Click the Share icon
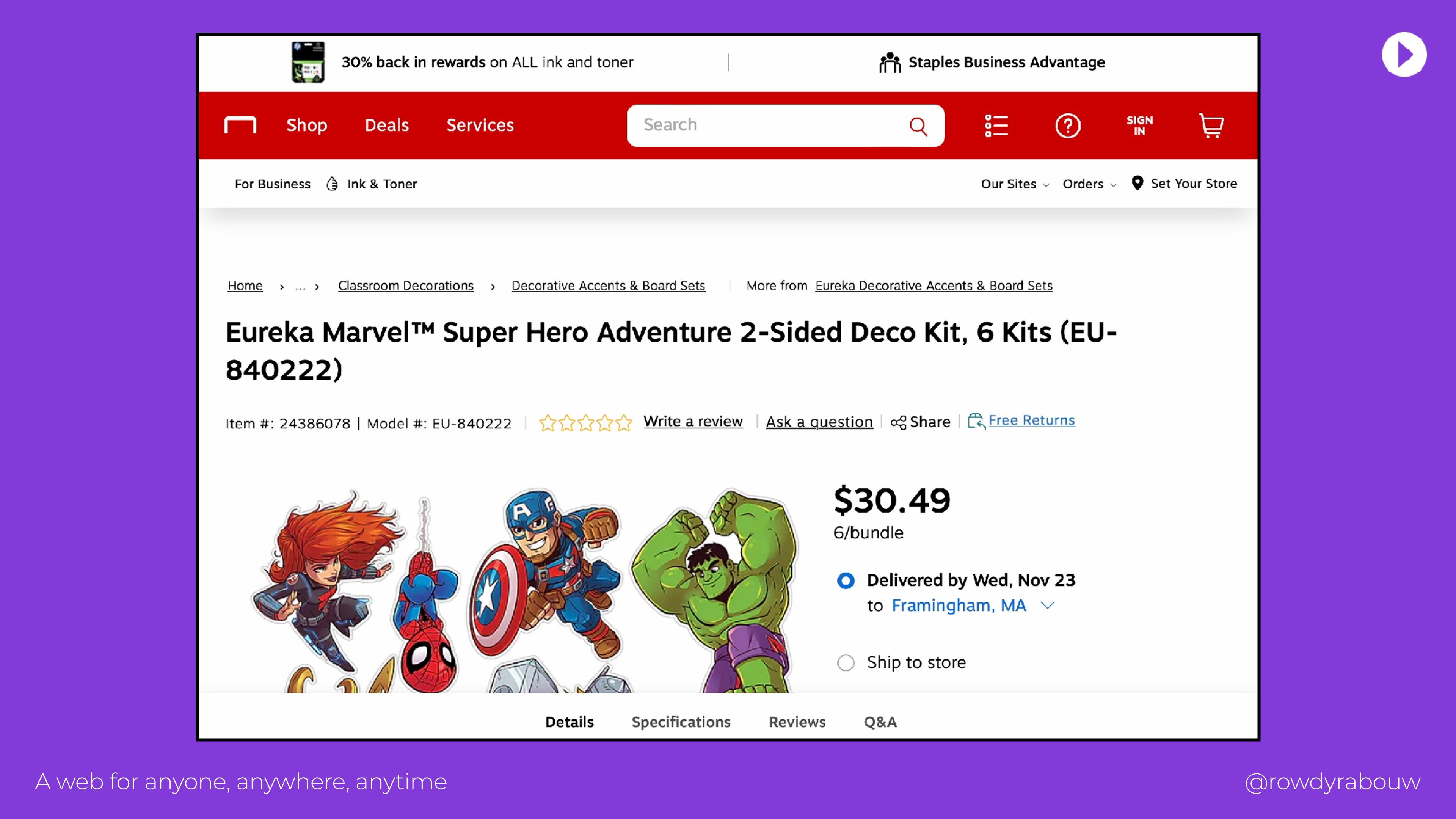Image resolution: width=1456 pixels, height=819 pixels. (898, 422)
